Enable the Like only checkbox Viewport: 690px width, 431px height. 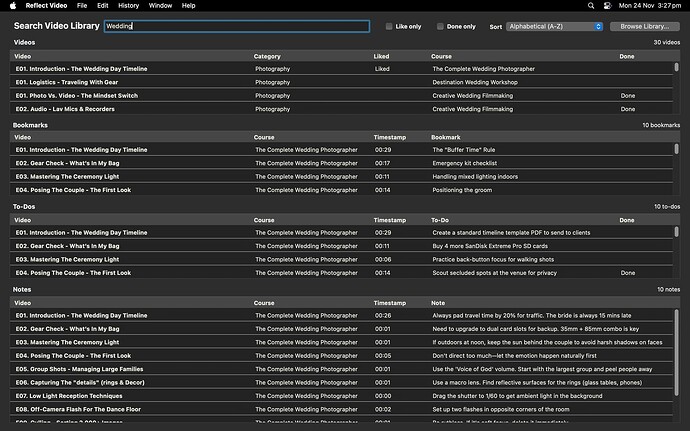point(389,27)
